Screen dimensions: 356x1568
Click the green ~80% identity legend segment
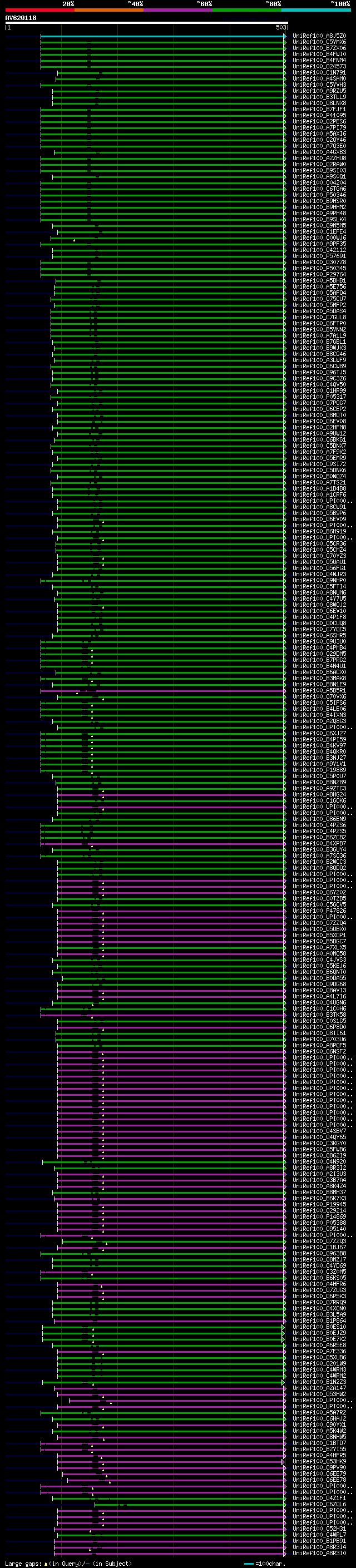247,10
